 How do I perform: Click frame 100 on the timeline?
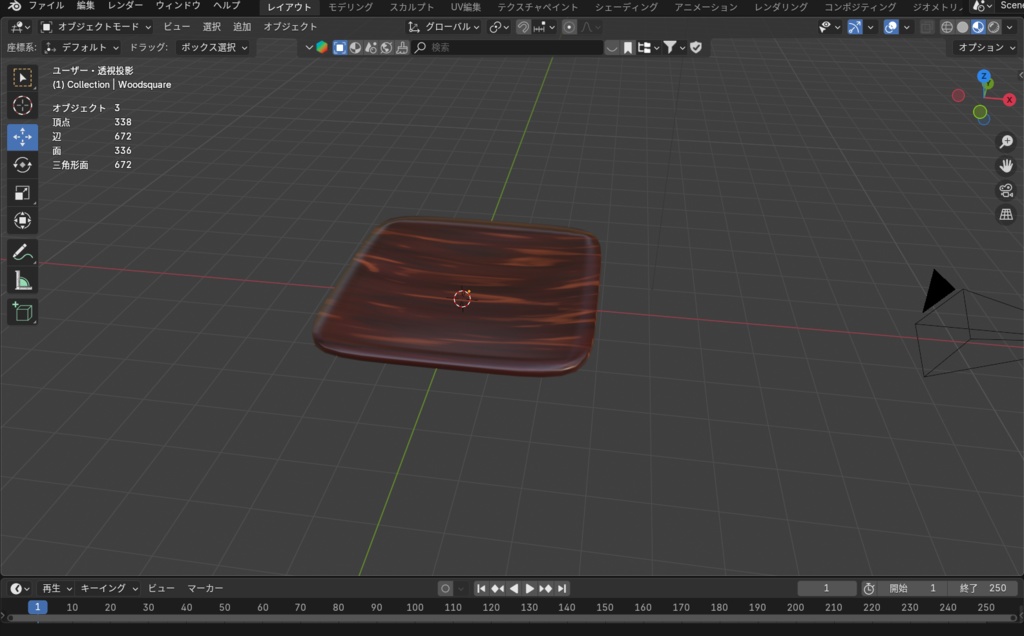click(x=414, y=606)
